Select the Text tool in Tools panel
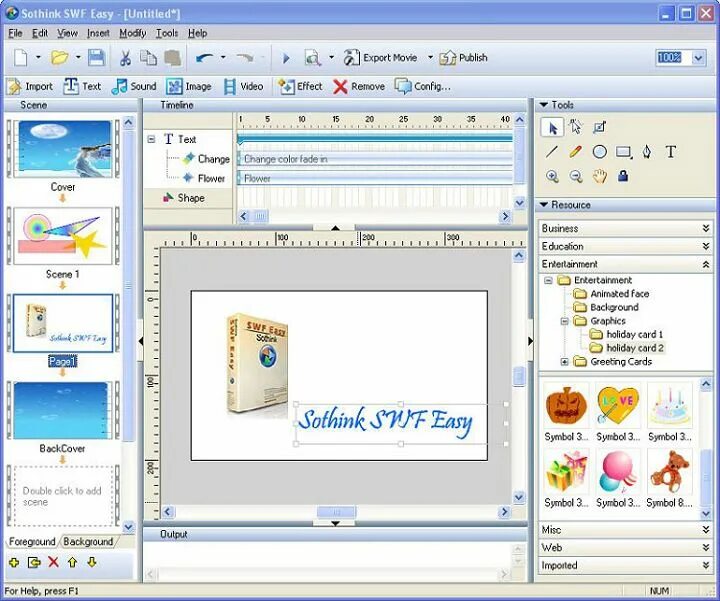The width and height of the screenshot is (720, 601). pos(670,152)
